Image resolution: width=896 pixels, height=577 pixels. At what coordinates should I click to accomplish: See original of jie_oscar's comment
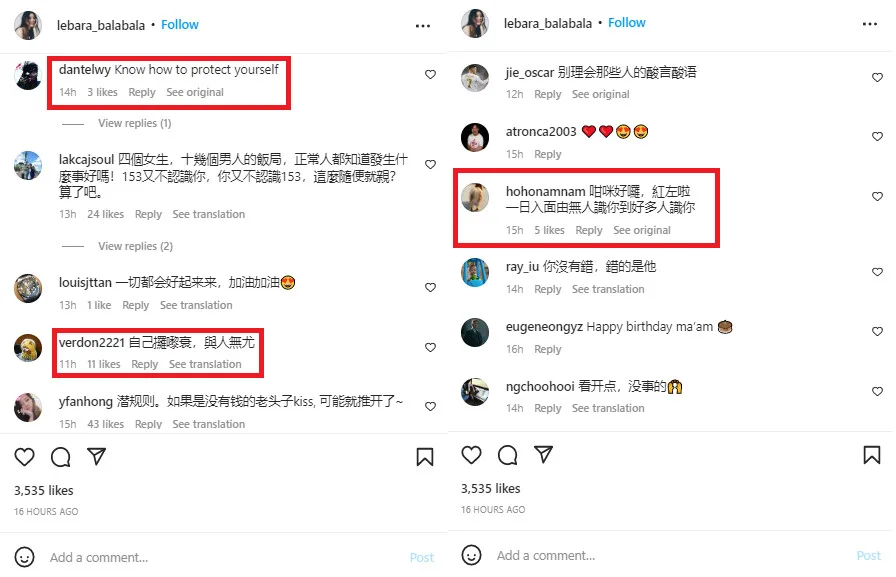coord(601,94)
